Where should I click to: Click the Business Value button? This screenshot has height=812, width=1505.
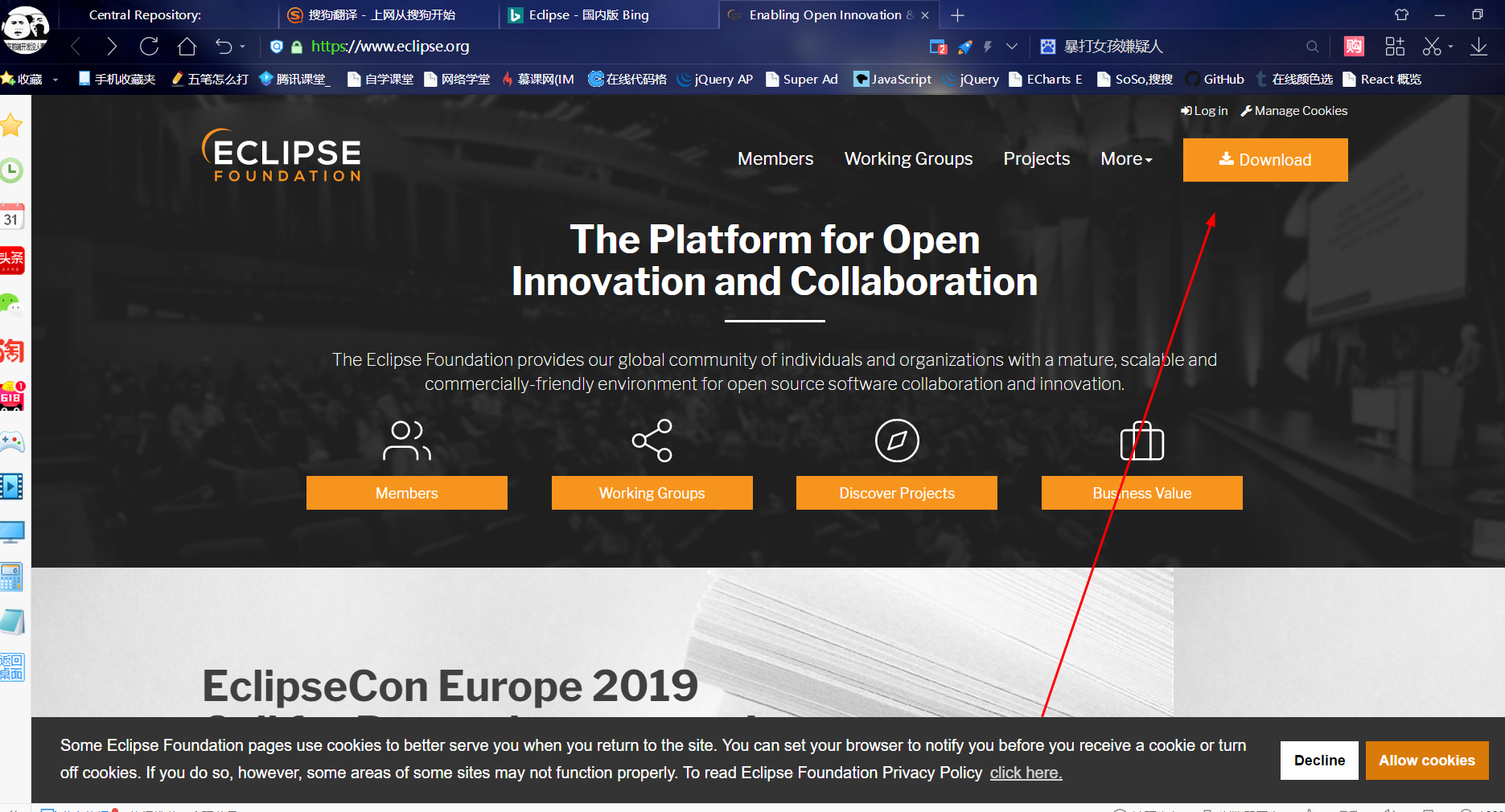pyautogui.click(x=1142, y=493)
